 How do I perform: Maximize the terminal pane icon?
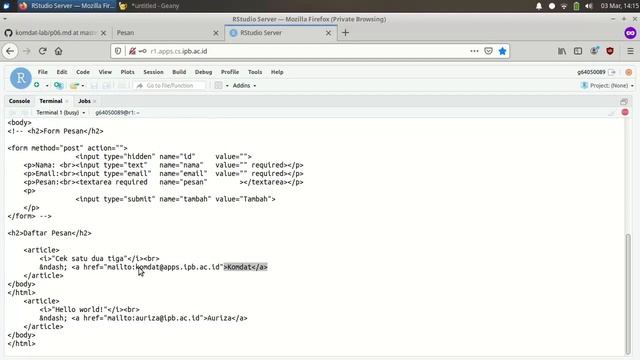tap(624, 102)
